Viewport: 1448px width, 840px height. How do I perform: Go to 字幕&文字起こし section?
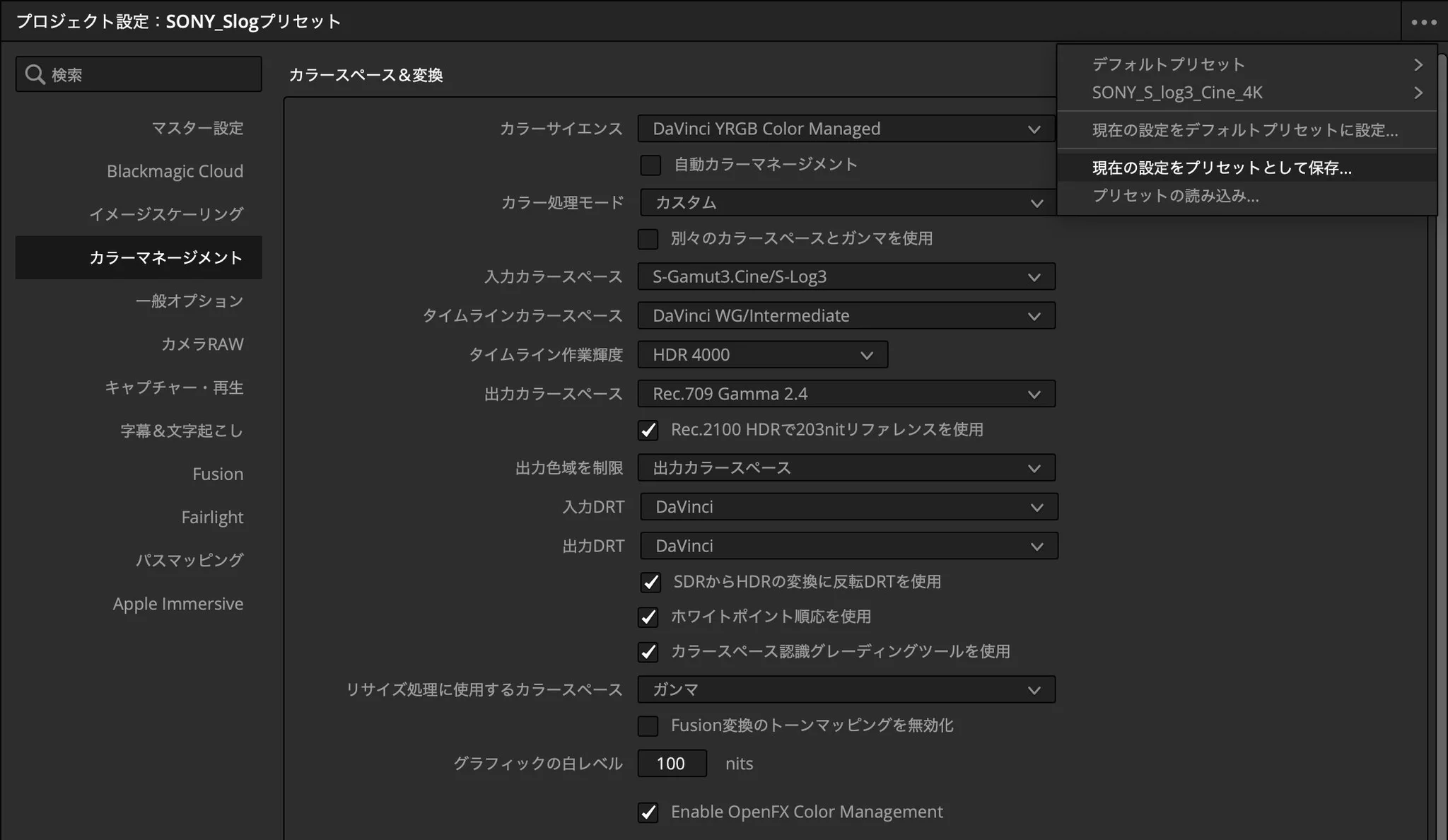[139, 431]
